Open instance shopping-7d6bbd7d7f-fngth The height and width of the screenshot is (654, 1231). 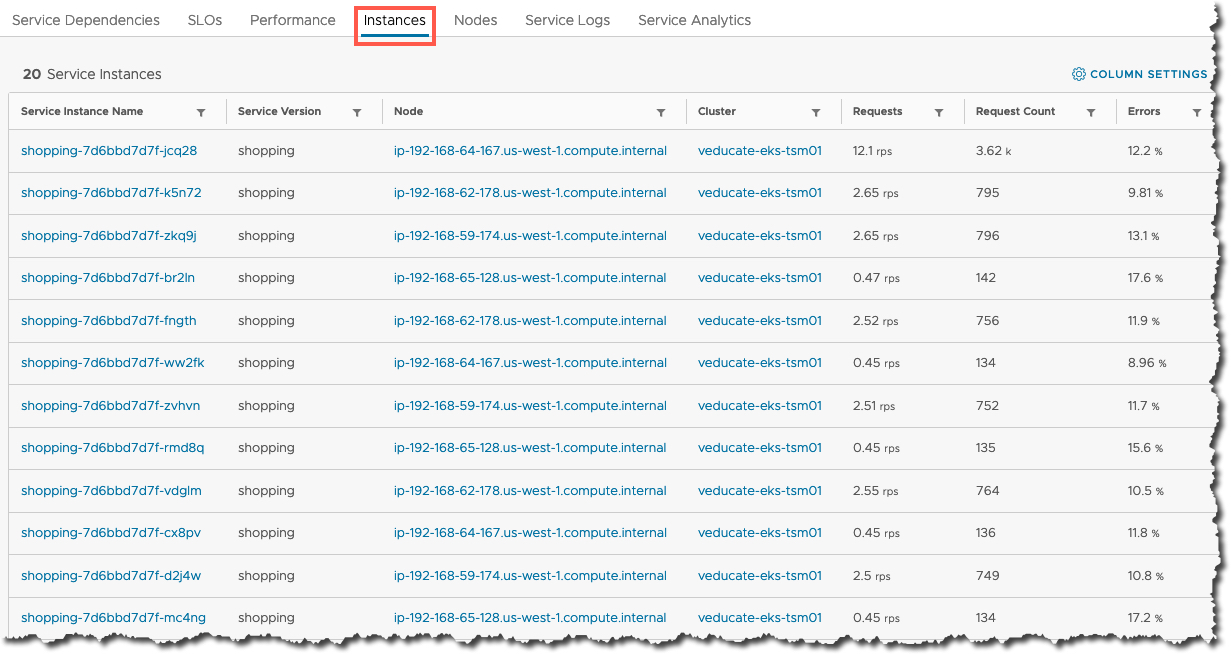click(x=109, y=321)
